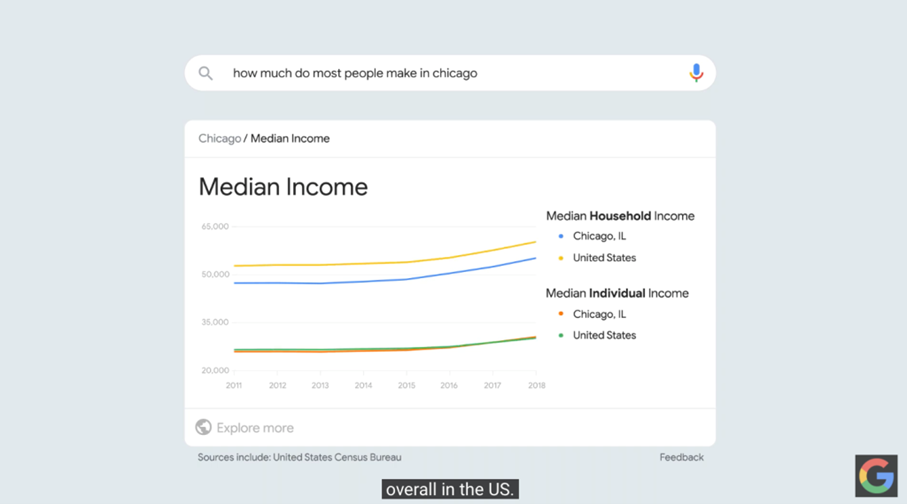Activate the voice search microphone
The width and height of the screenshot is (907, 504).
tap(696, 73)
